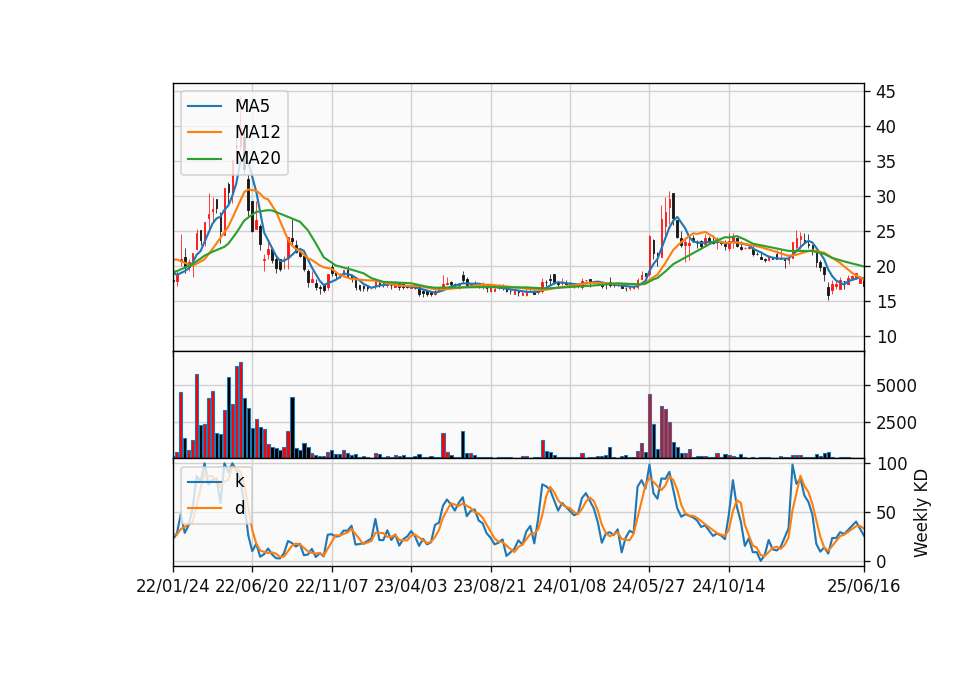Click the price axis value 35
960x690 pixels.
[x=885, y=162]
